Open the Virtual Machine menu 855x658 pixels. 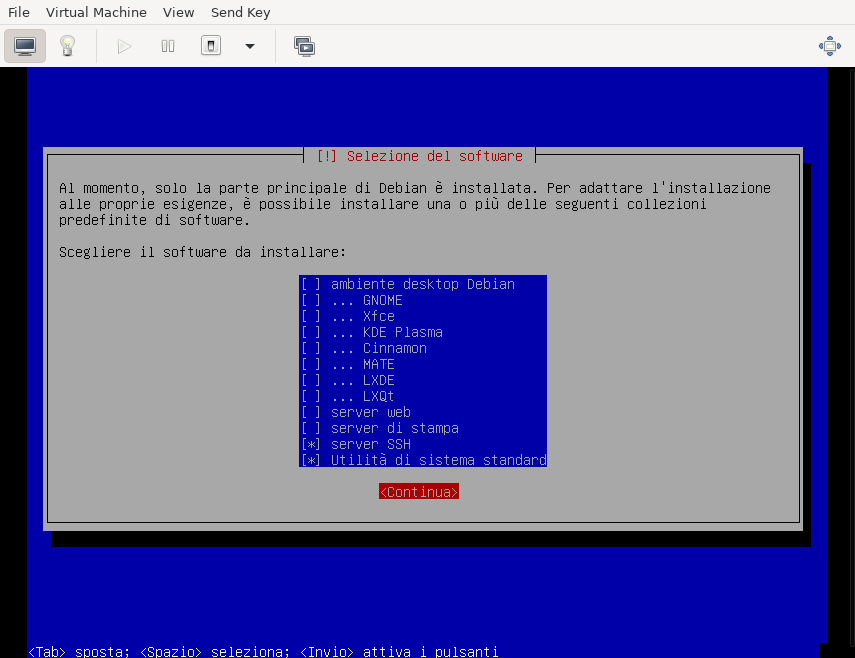(x=96, y=12)
